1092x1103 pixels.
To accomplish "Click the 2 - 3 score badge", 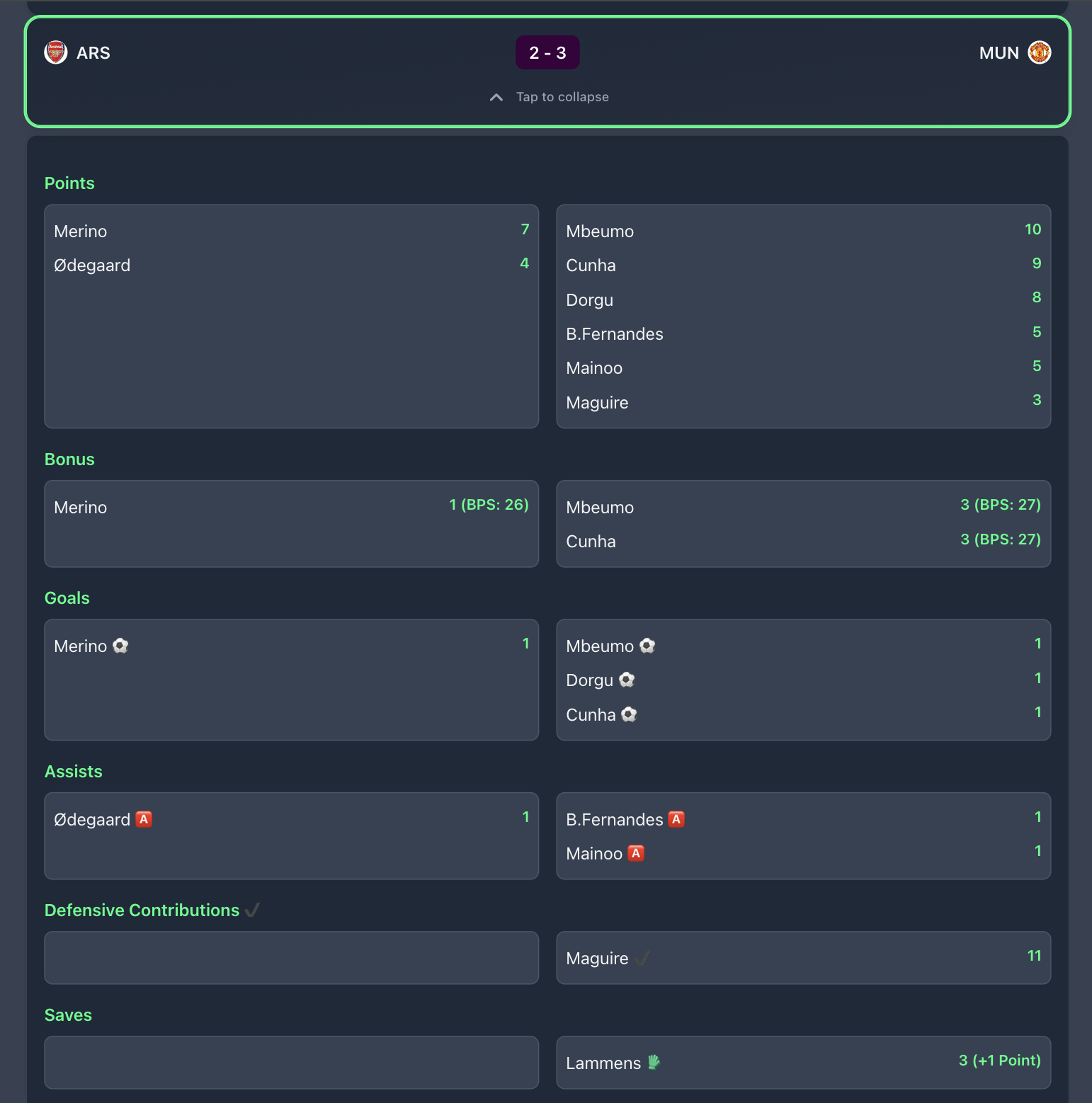I will pos(547,53).
